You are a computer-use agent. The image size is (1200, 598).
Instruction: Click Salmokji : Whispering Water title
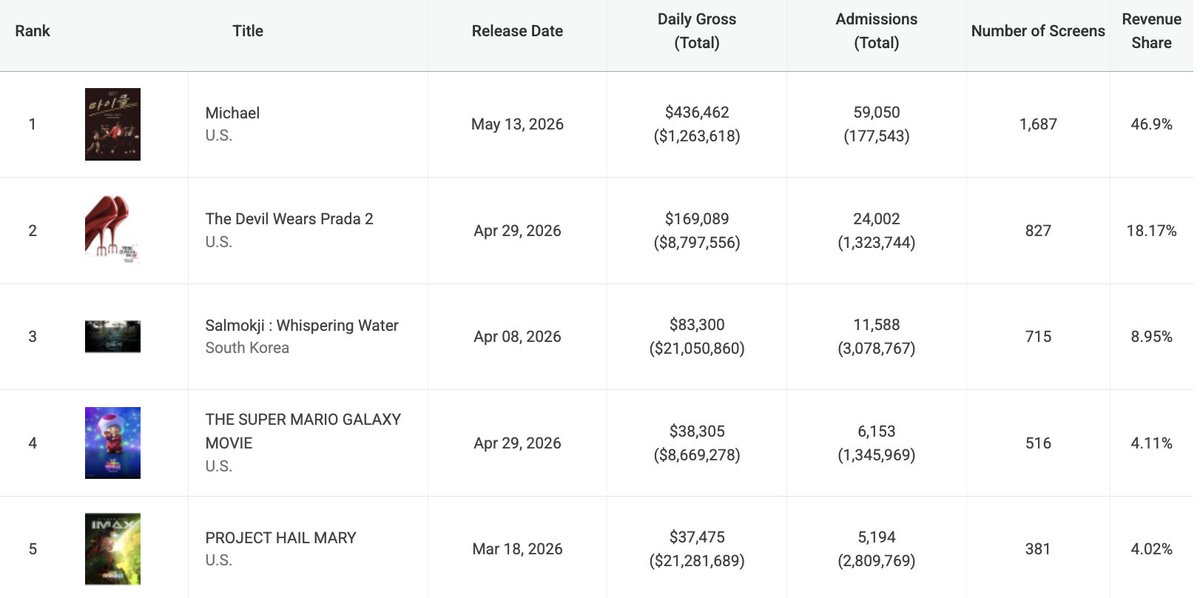point(302,325)
